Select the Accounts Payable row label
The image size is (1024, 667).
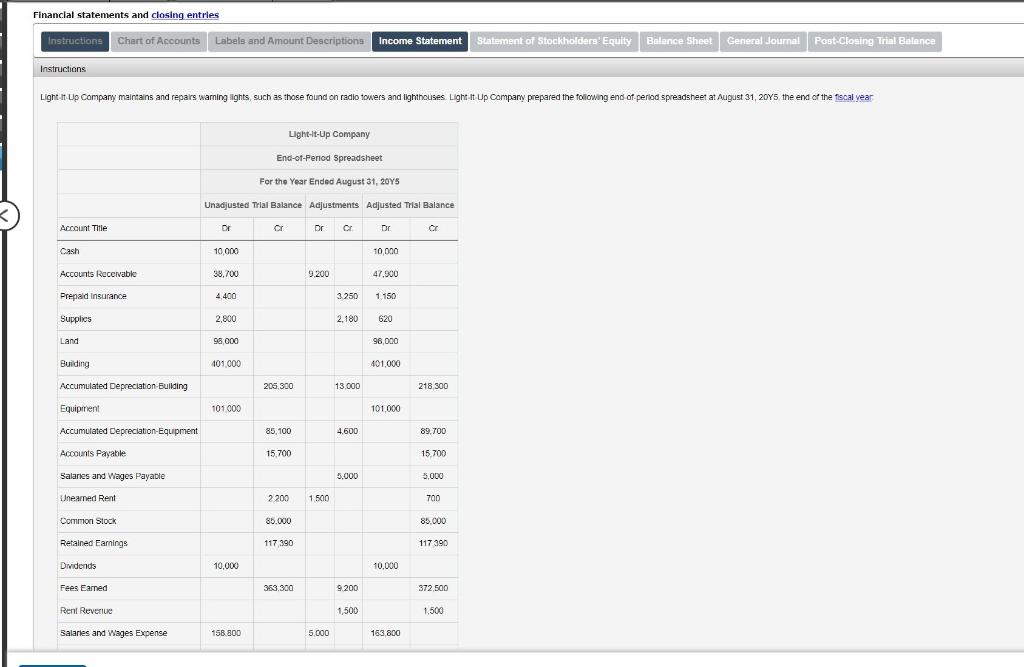[x=93, y=454]
